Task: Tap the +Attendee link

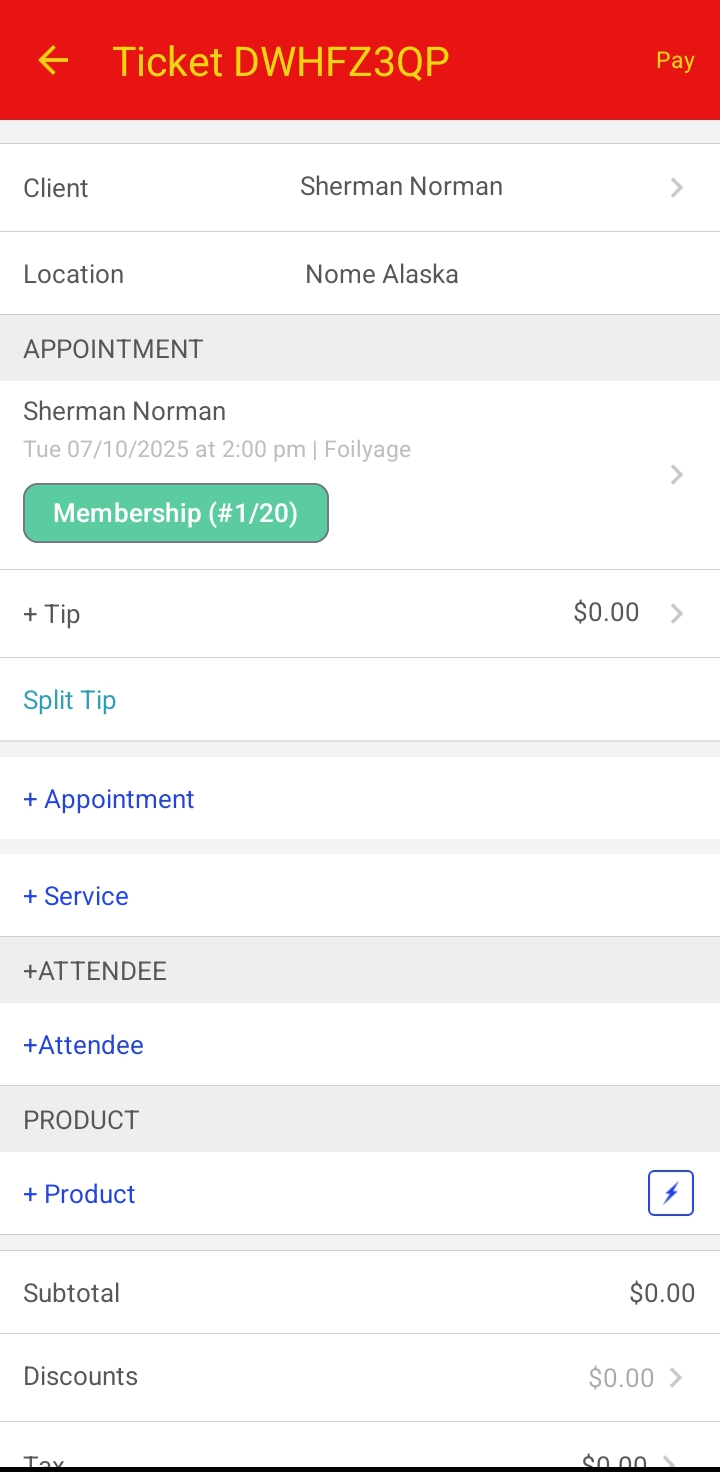Action: [84, 1045]
